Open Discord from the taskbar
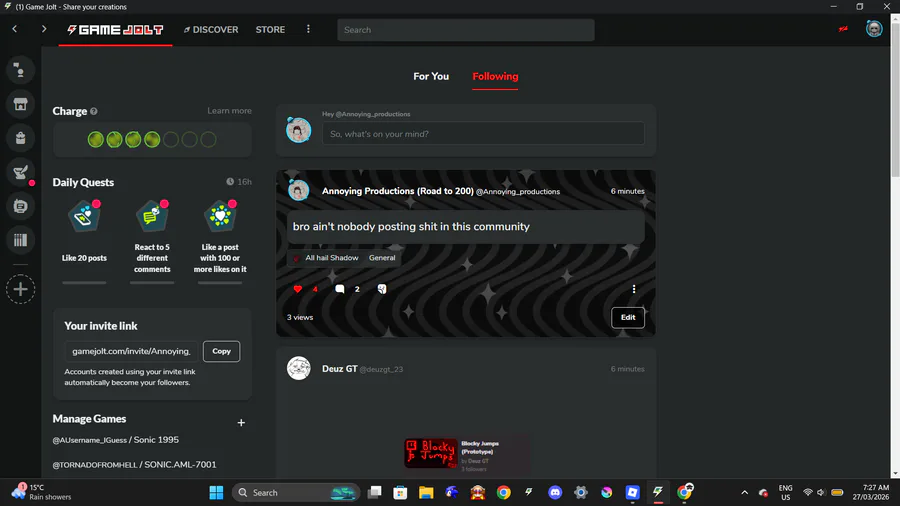Screen dimensions: 900x506 (x=555, y=492)
